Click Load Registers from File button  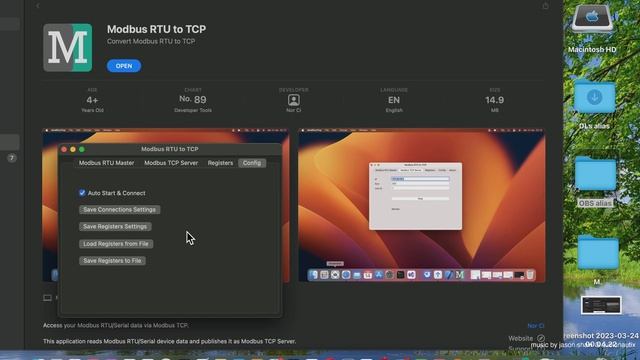pyautogui.click(x=116, y=244)
